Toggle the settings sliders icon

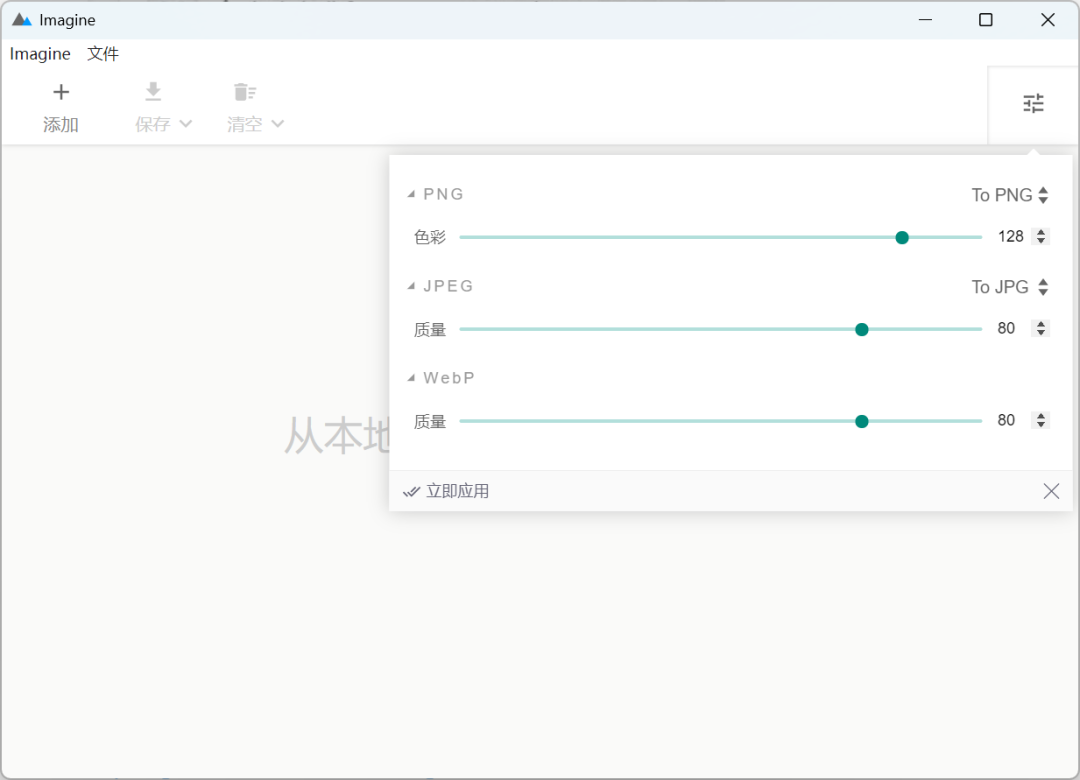[x=1033, y=103]
